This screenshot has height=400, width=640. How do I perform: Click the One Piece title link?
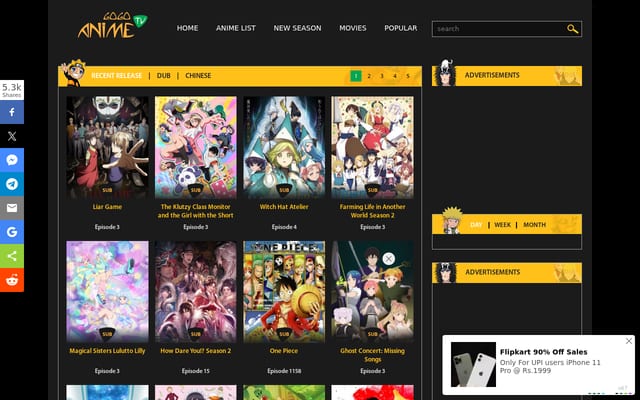click(284, 351)
